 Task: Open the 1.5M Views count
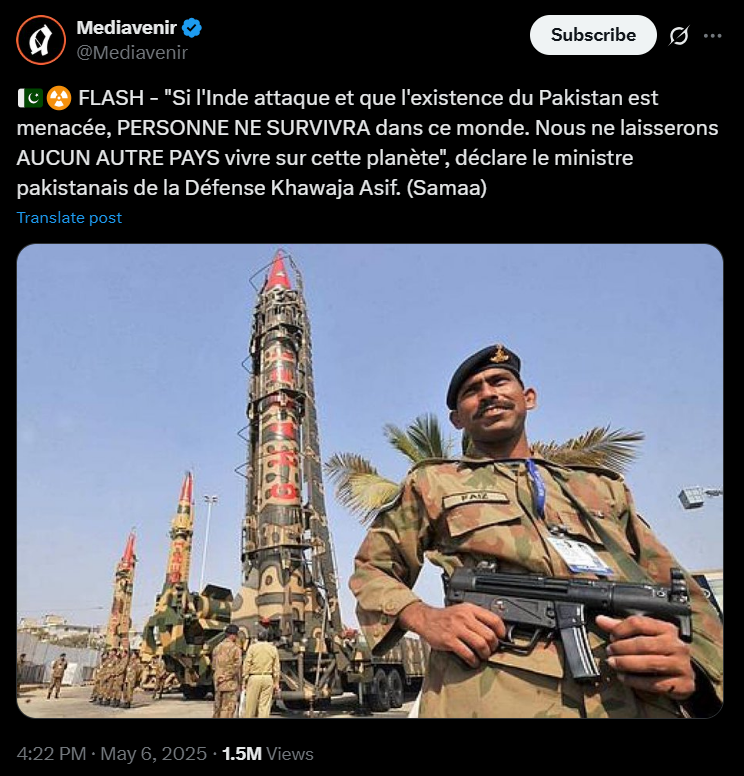268,754
